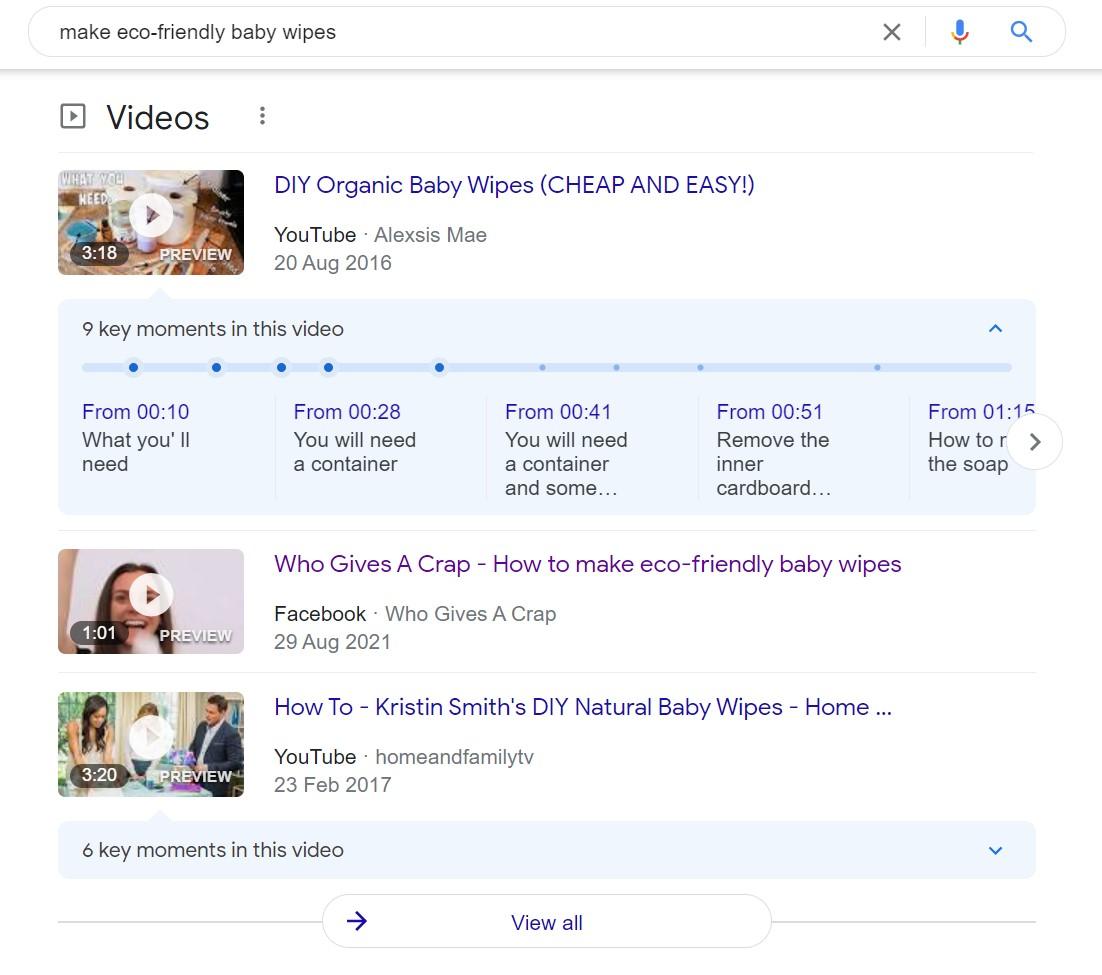Open the Videos section three-dot menu
This screenshot has height=975, width=1102.
(262, 116)
